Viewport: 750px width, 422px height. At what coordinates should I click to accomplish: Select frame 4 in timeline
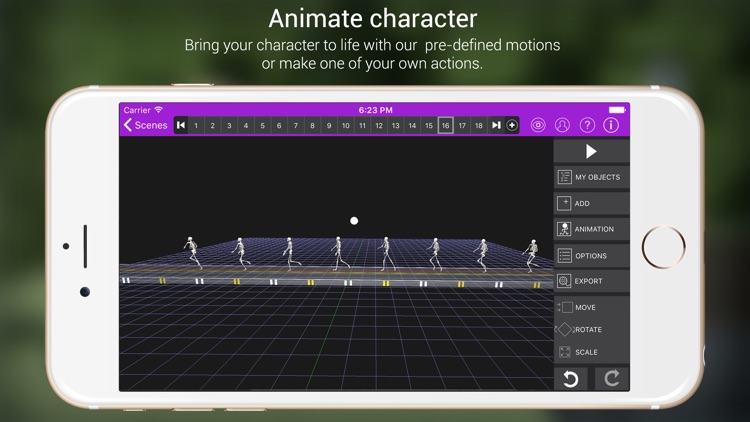click(246, 125)
